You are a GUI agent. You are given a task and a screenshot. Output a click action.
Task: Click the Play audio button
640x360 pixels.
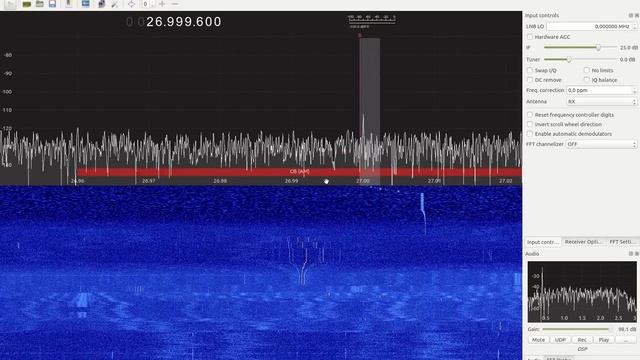[x=604, y=340]
